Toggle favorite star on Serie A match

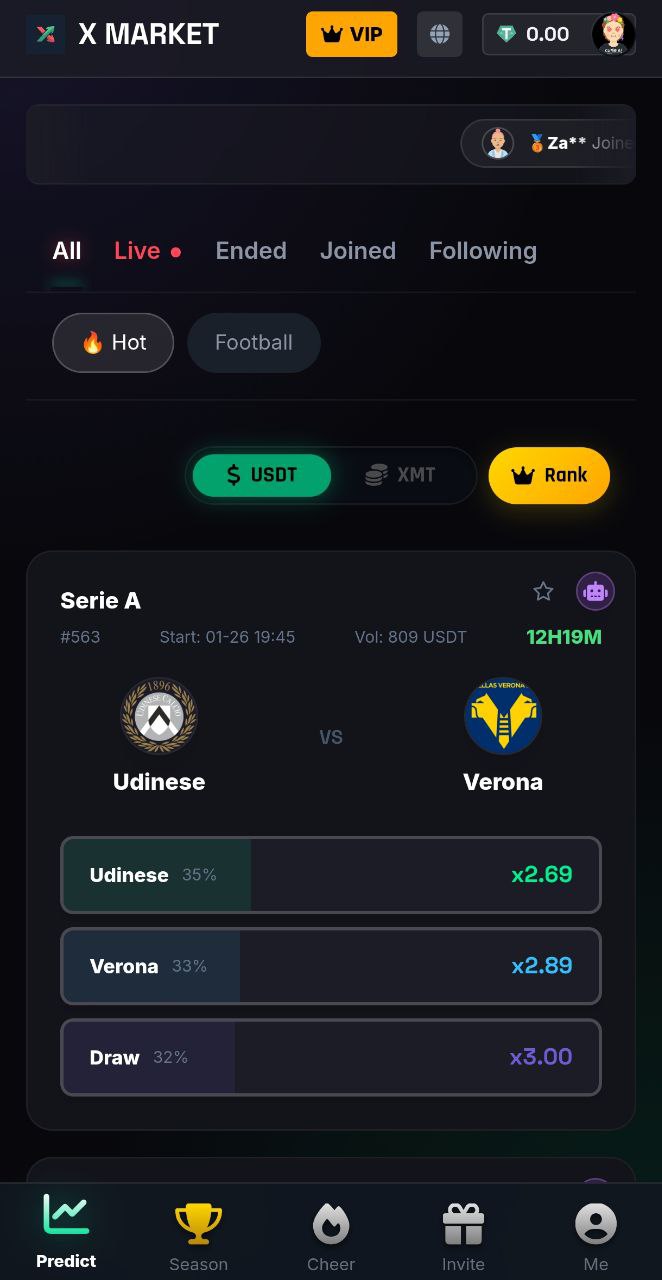point(543,591)
